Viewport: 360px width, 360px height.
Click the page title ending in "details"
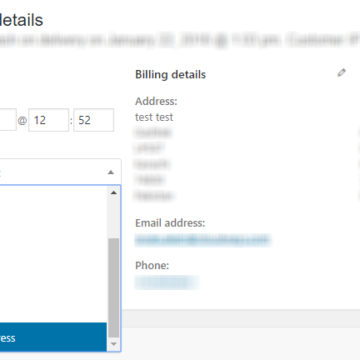[21, 20]
